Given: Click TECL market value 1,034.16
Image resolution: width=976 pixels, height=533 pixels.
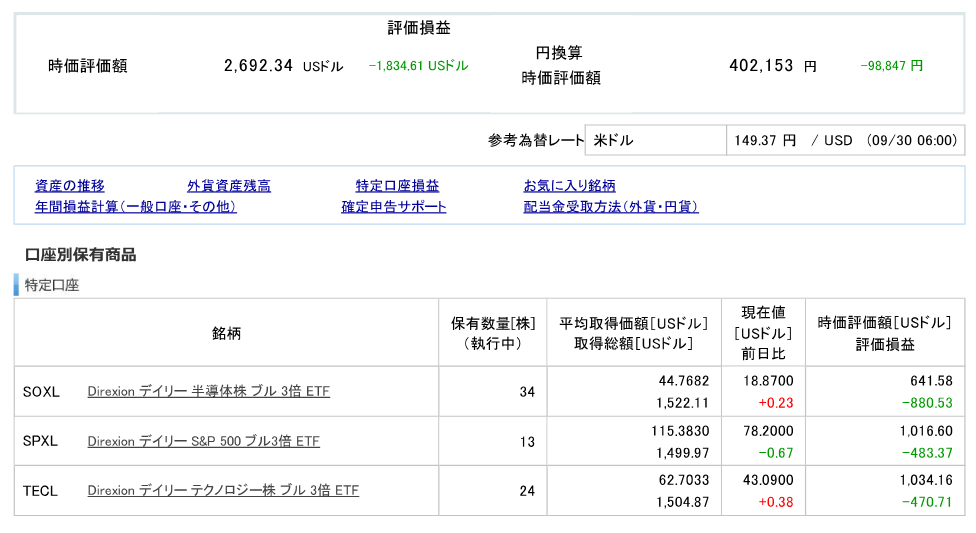Looking at the screenshot, I should point(926,479).
